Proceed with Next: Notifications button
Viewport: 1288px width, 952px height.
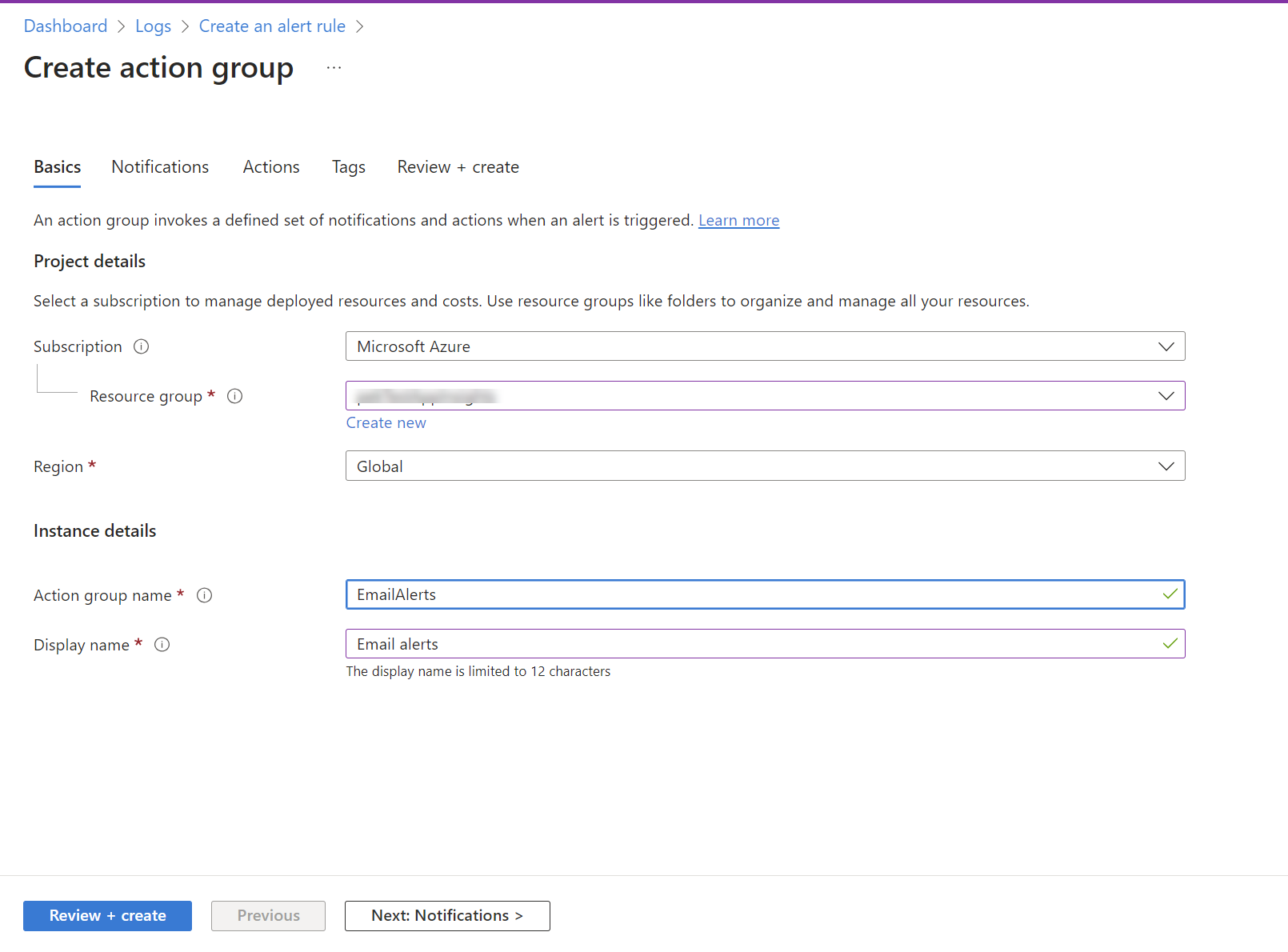(447, 916)
